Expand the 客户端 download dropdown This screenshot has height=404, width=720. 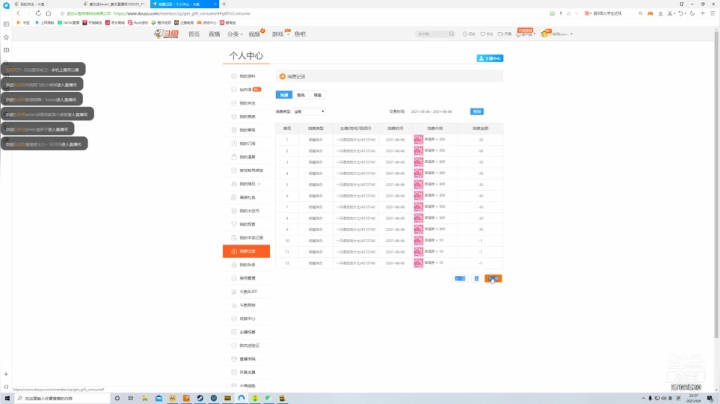pyautogui.click(x=526, y=34)
